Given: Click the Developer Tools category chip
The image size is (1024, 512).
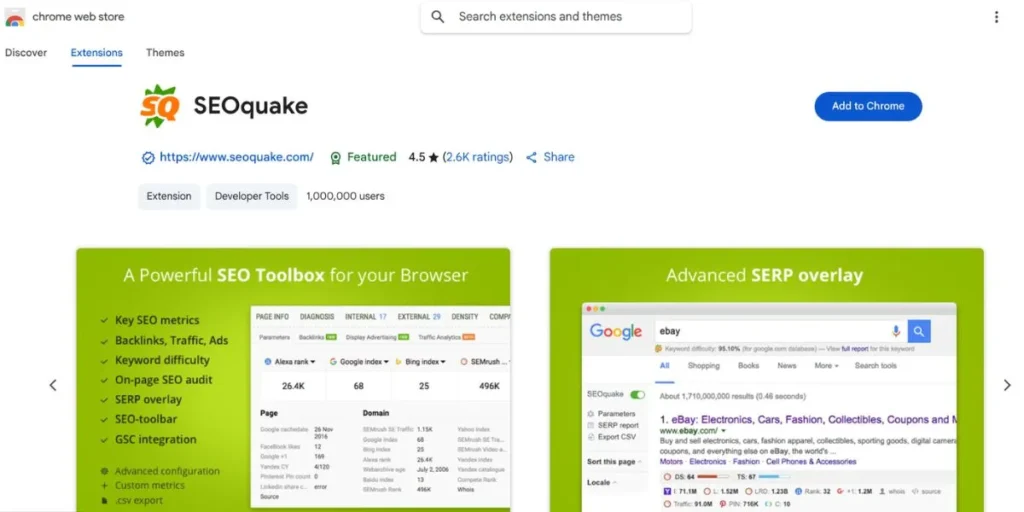Looking at the screenshot, I should [x=252, y=196].
